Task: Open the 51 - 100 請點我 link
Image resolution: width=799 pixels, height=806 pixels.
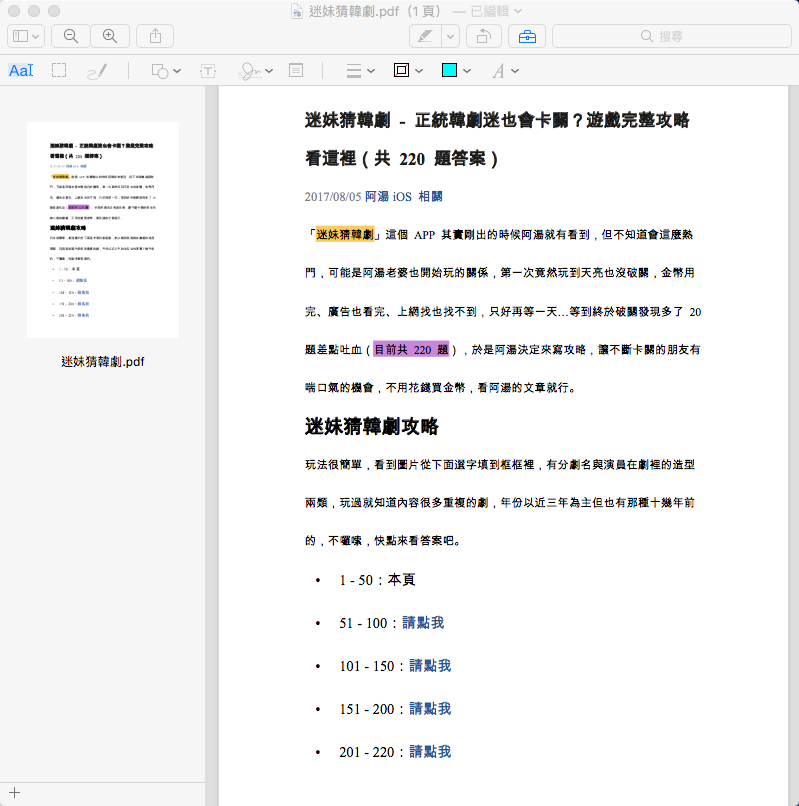Action: (423, 623)
